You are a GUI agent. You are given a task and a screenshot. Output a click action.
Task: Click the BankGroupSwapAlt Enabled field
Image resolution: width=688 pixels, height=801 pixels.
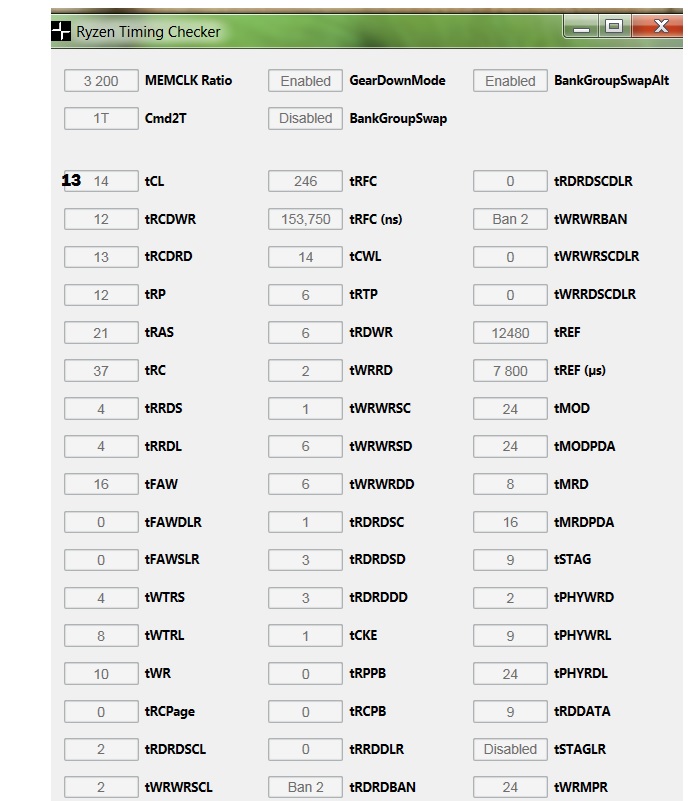510,81
